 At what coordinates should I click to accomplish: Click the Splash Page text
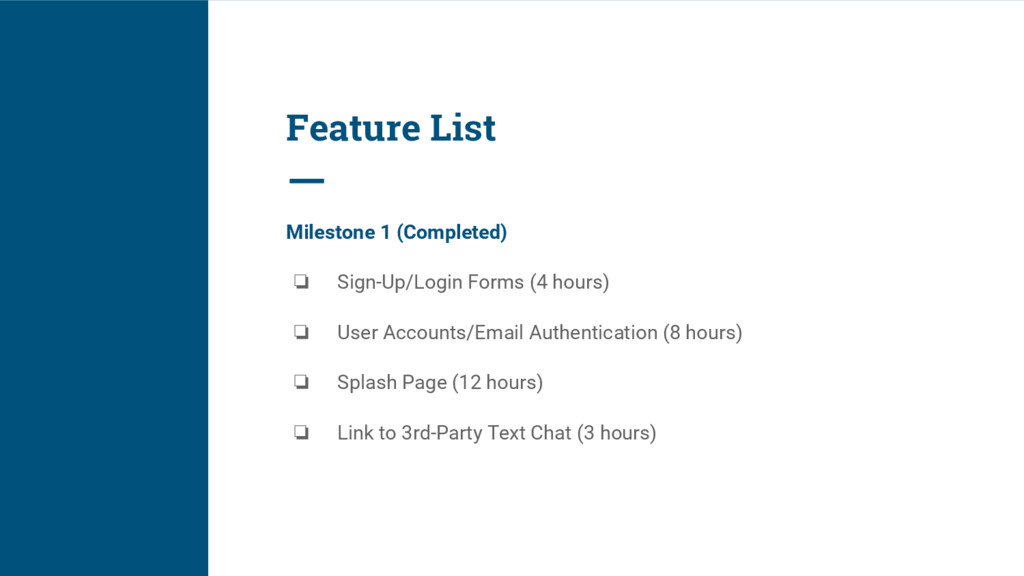click(x=391, y=382)
